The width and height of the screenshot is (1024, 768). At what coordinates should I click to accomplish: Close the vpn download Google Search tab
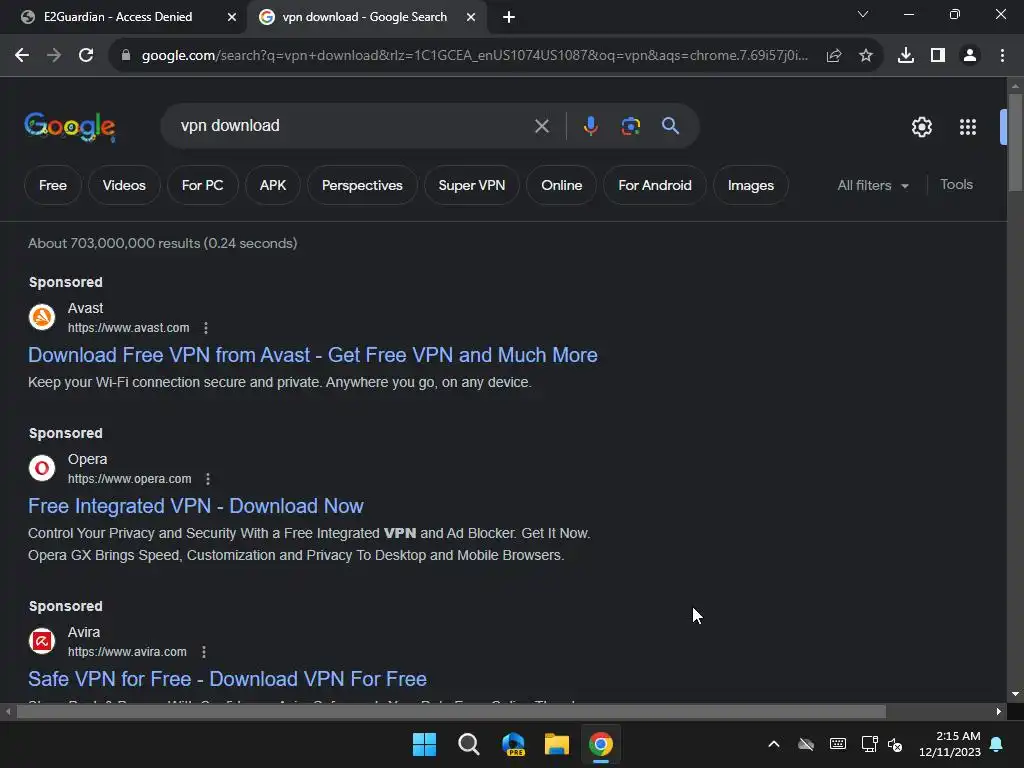click(x=471, y=18)
